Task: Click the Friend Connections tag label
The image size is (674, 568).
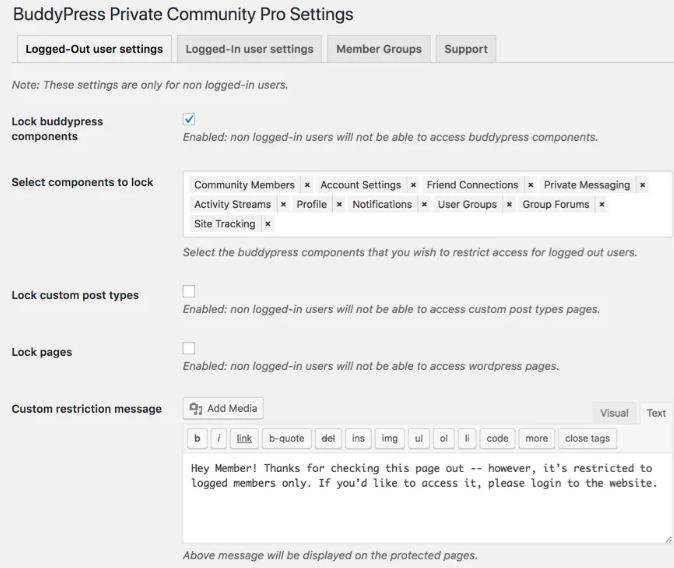Action: [472, 185]
